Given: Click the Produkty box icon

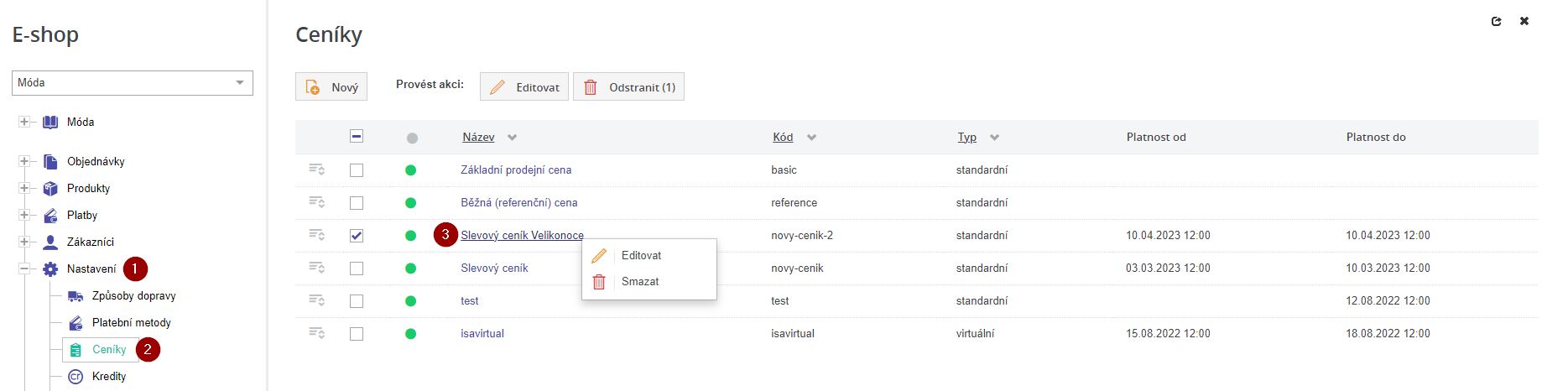Looking at the screenshot, I should (50, 189).
